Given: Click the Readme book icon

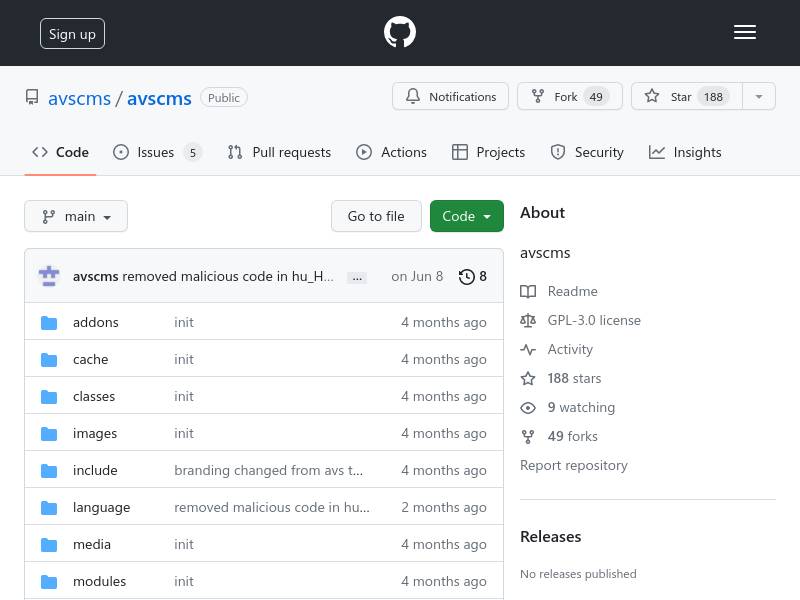Looking at the screenshot, I should click(528, 291).
